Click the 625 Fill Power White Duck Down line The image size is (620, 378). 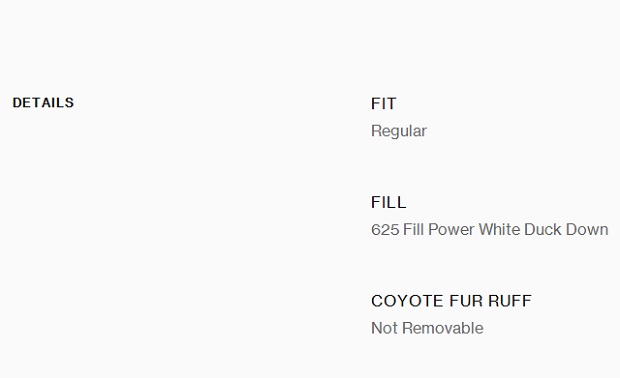[490, 229]
